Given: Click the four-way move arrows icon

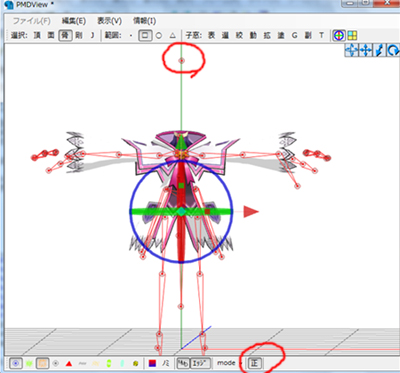Looking at the screenshot, I should tap(366, 50).
